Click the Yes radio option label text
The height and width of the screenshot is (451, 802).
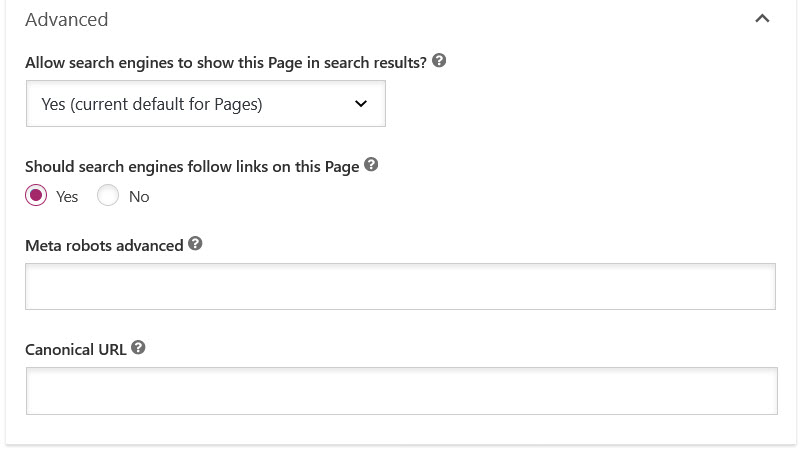pos(67,197)
